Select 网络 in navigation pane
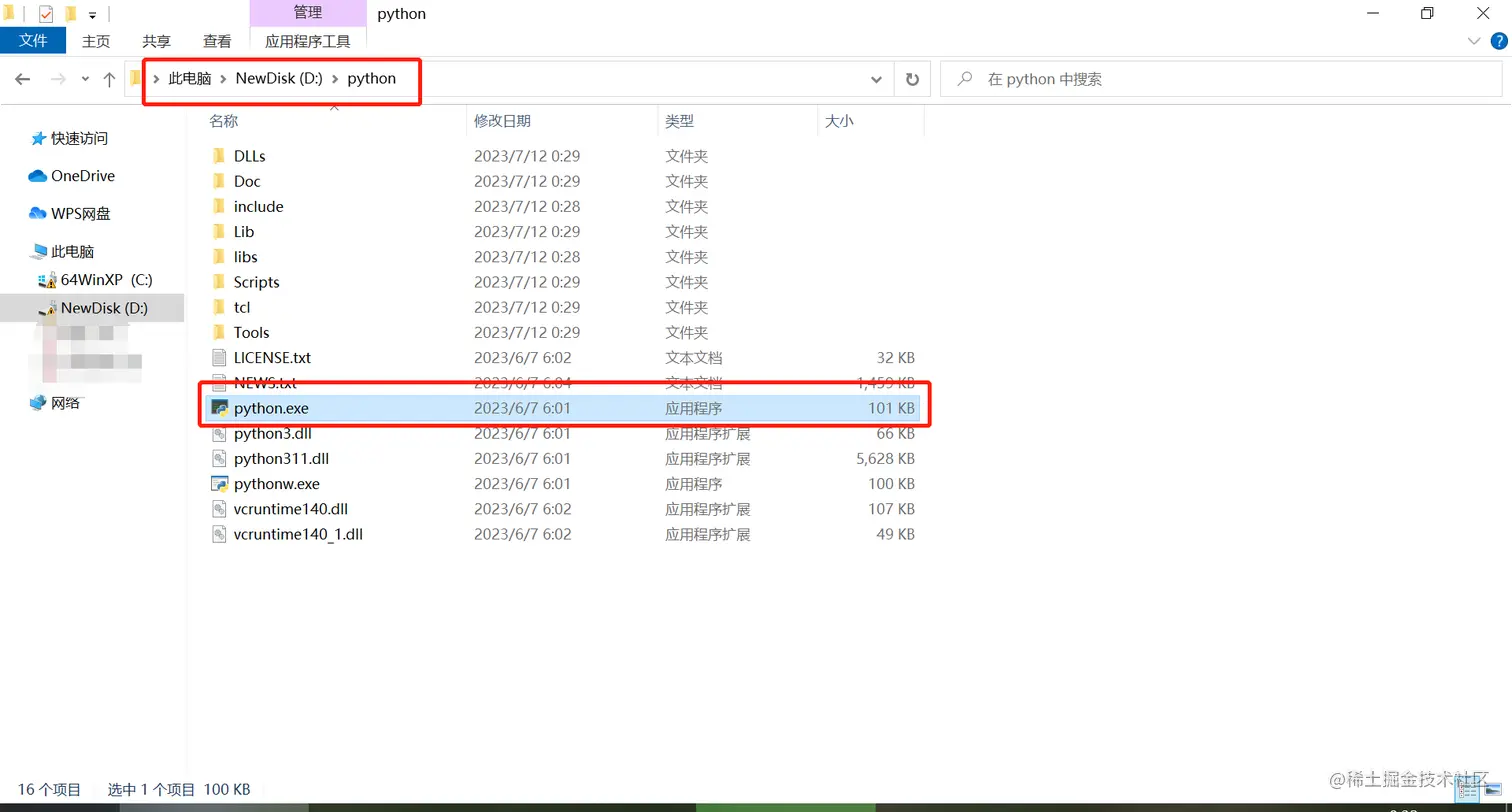Image resolution: width=1512 pixels, height=812 pixels. pos(65,403)
